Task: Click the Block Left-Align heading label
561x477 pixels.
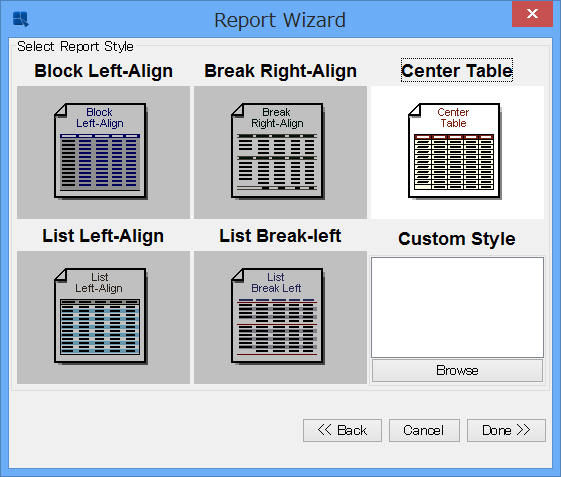Action: coord(103,71)
